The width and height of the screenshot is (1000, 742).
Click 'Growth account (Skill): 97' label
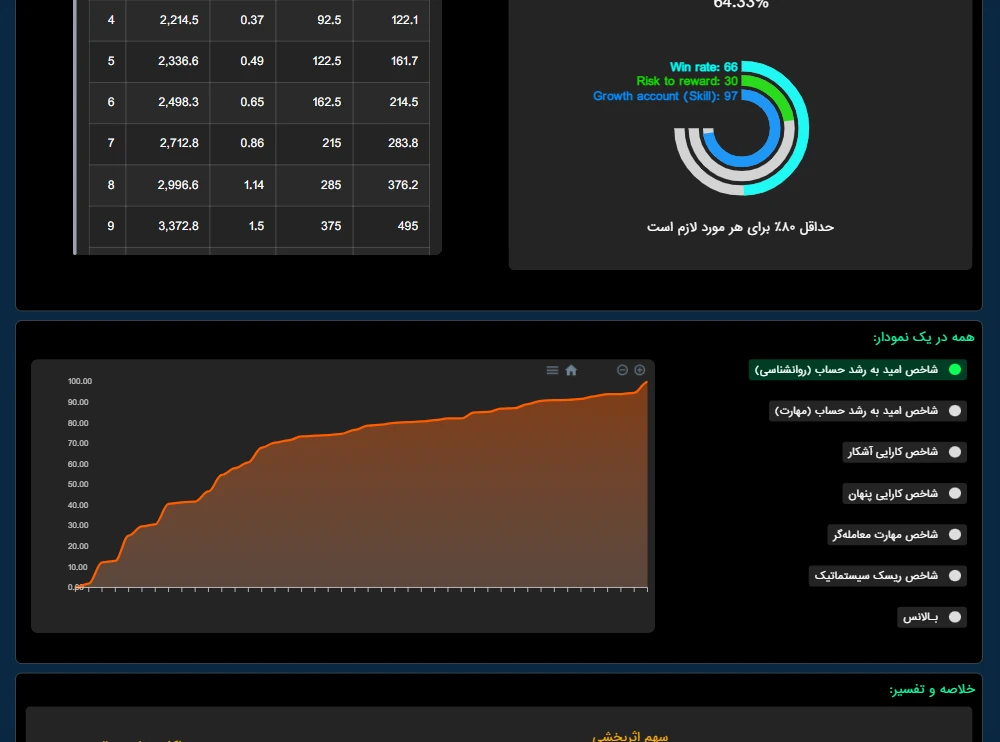[665, 96]
